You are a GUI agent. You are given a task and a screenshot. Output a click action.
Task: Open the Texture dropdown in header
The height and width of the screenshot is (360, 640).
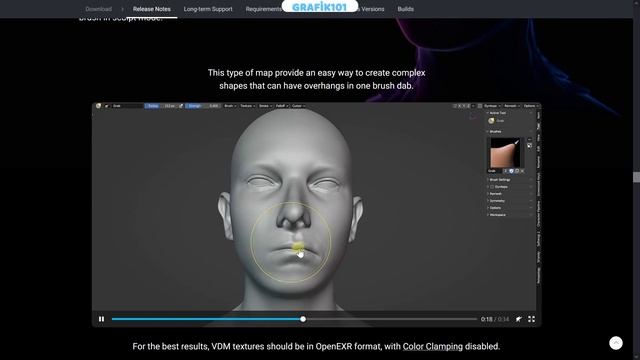coord(248,106)
